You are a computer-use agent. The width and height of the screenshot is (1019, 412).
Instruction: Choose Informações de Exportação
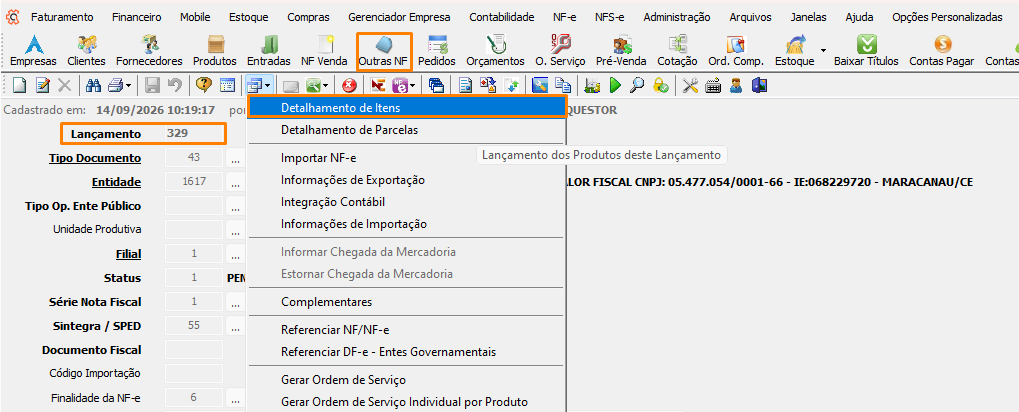[x=407, y=180]
